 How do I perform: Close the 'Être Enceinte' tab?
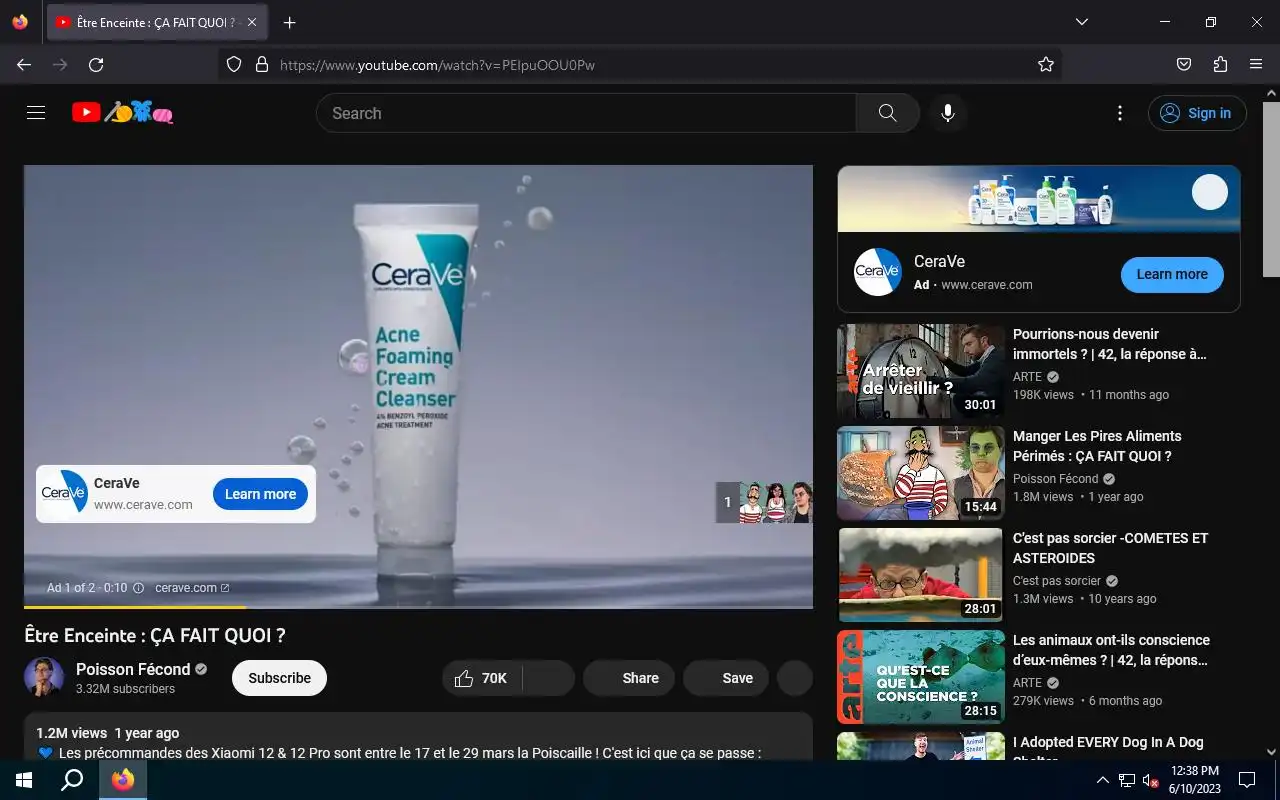[x=251, y=22]
